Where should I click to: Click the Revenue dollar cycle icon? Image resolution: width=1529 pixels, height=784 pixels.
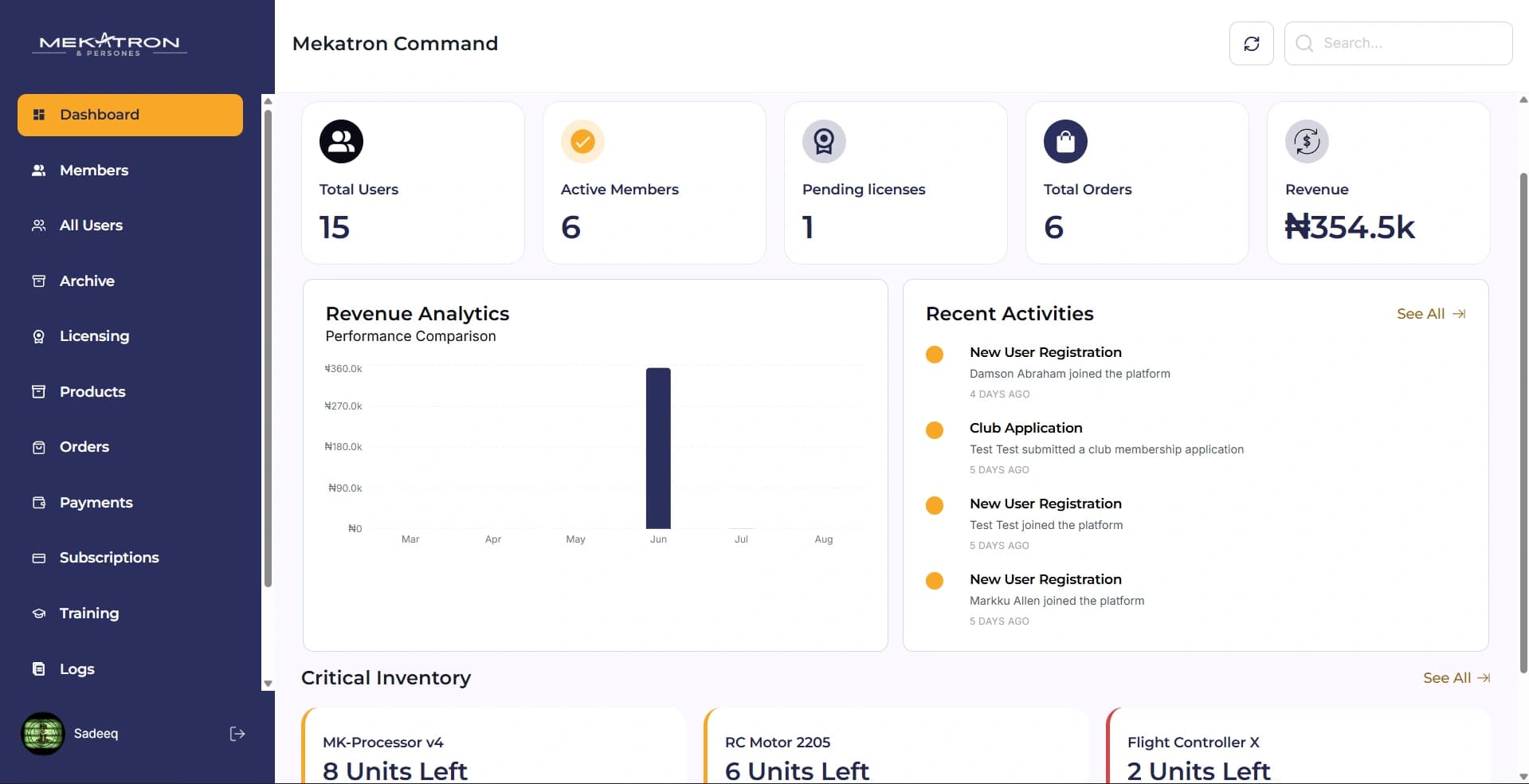point(1307,141)
